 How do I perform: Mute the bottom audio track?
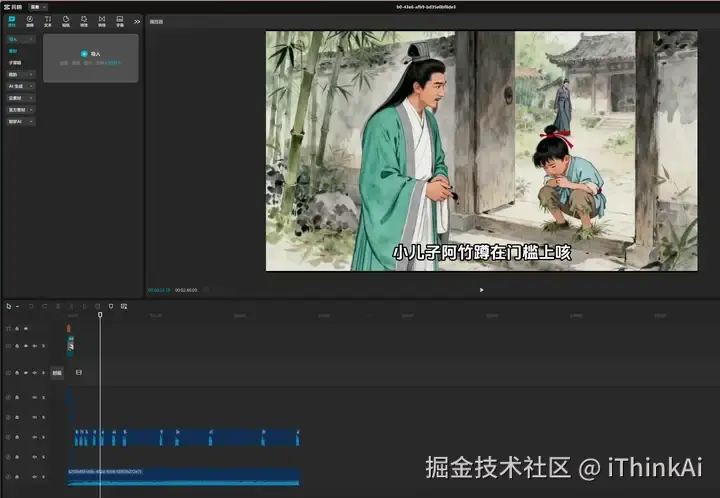(x=34, y=477)
